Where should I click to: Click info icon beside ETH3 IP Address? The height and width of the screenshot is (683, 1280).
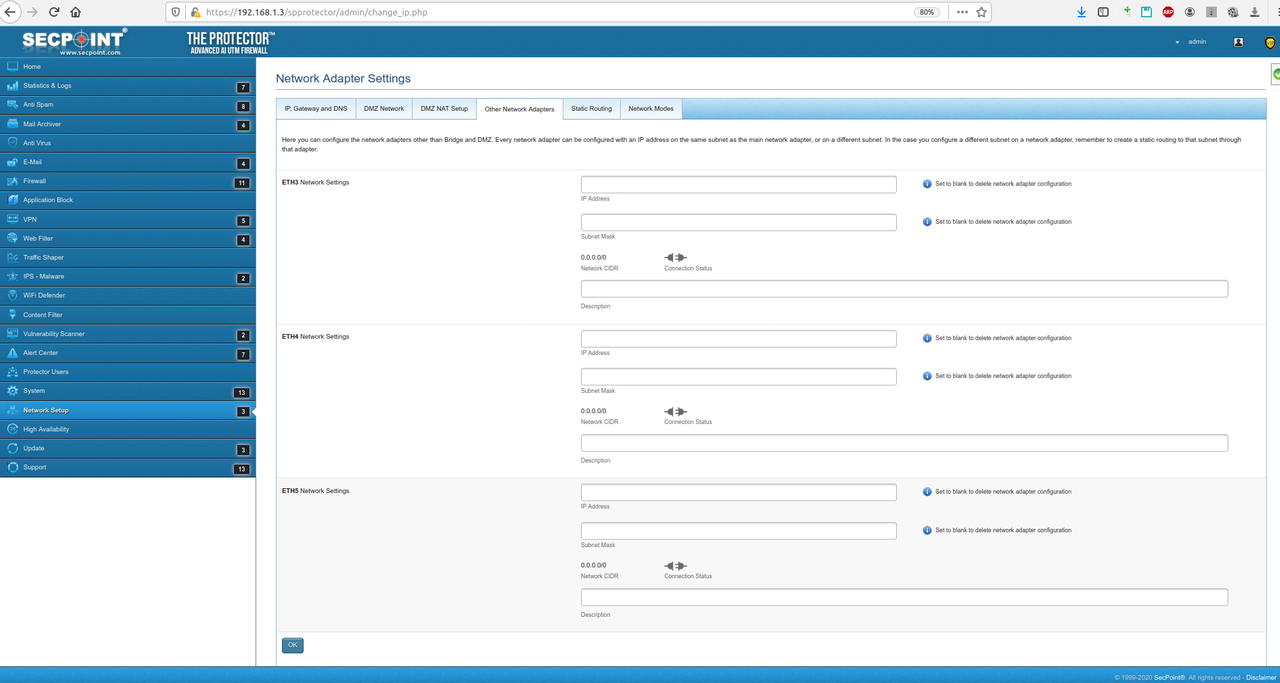927,184
